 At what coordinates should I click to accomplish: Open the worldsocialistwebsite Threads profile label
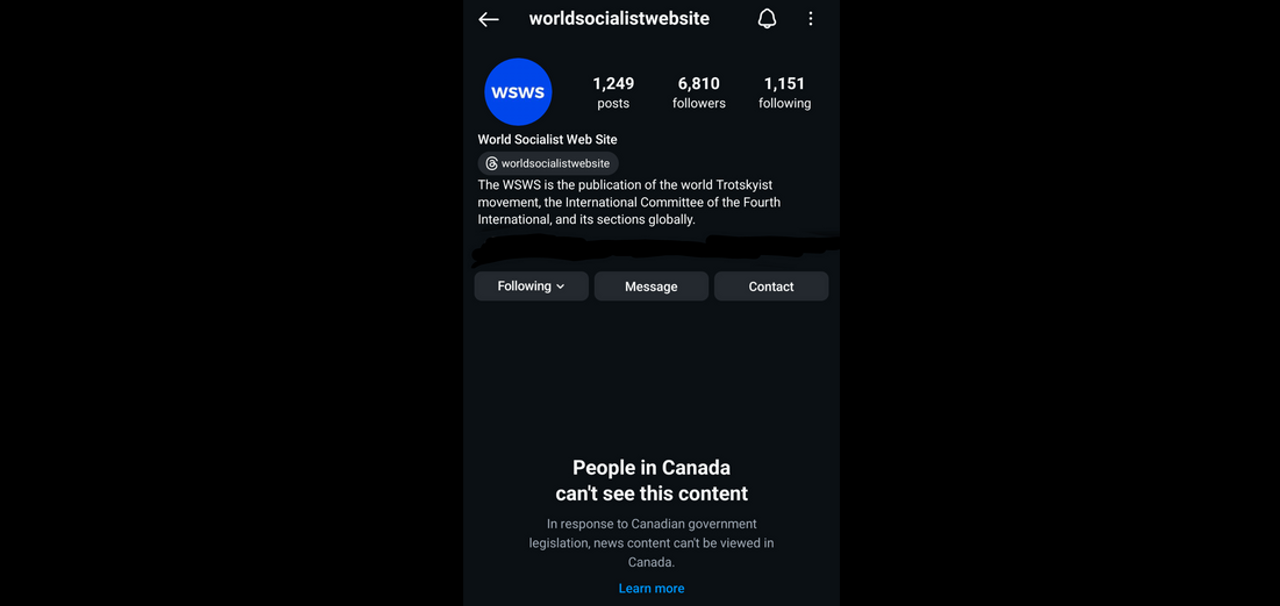555,164
